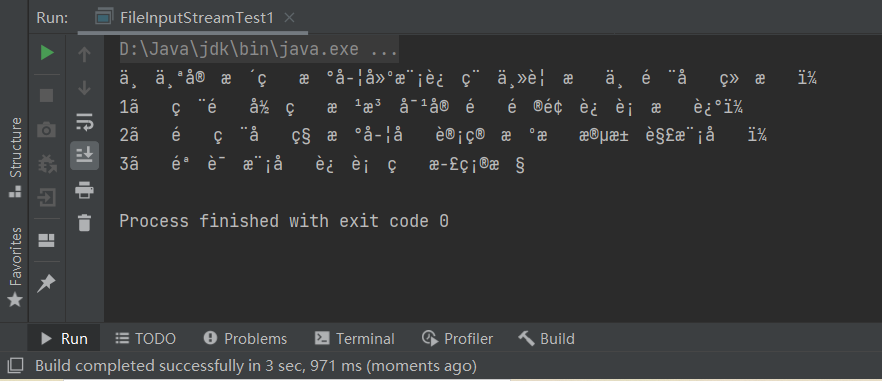
Task: Click the console line starting with 3ã
Action: coord(322,164)
